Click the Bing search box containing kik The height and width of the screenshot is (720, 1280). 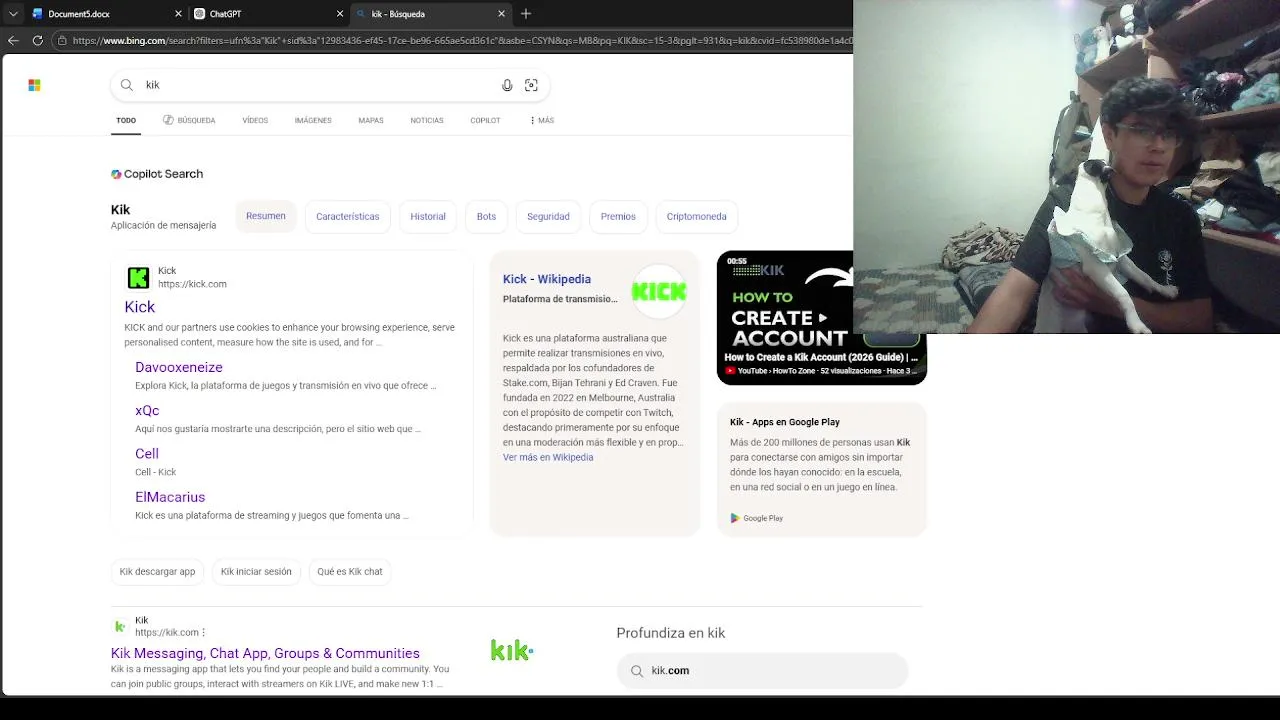click(x=330, y=85)
